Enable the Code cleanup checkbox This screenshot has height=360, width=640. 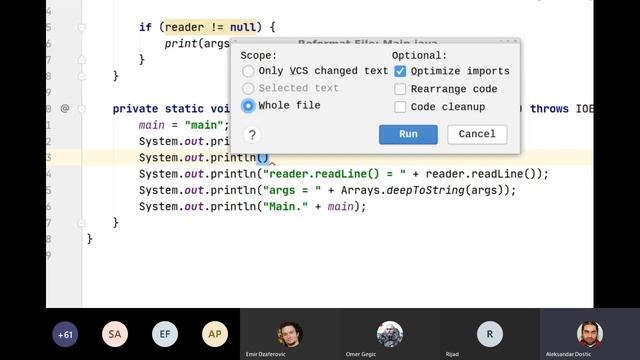400,107
